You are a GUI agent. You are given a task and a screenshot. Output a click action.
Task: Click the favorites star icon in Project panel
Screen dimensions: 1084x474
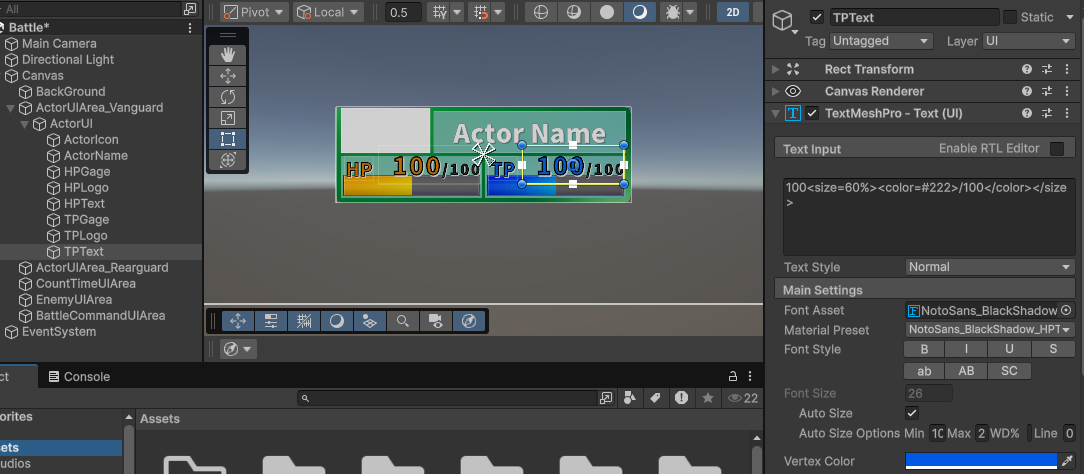point(708,398)
